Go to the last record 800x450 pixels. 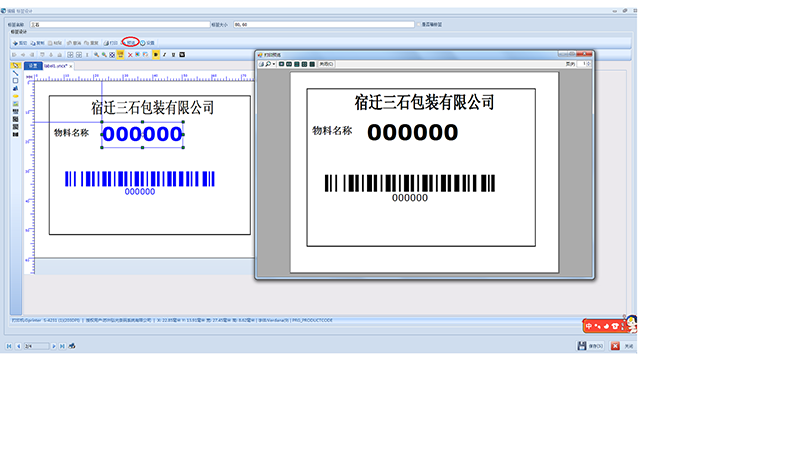[62, 346]
